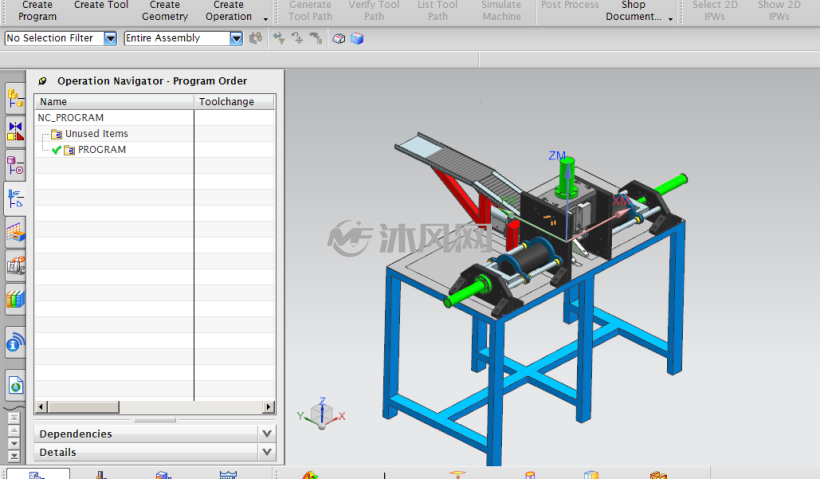Open the globe document sidebar tab
This screenshot has width=820, height=479.
pos(15,386)
